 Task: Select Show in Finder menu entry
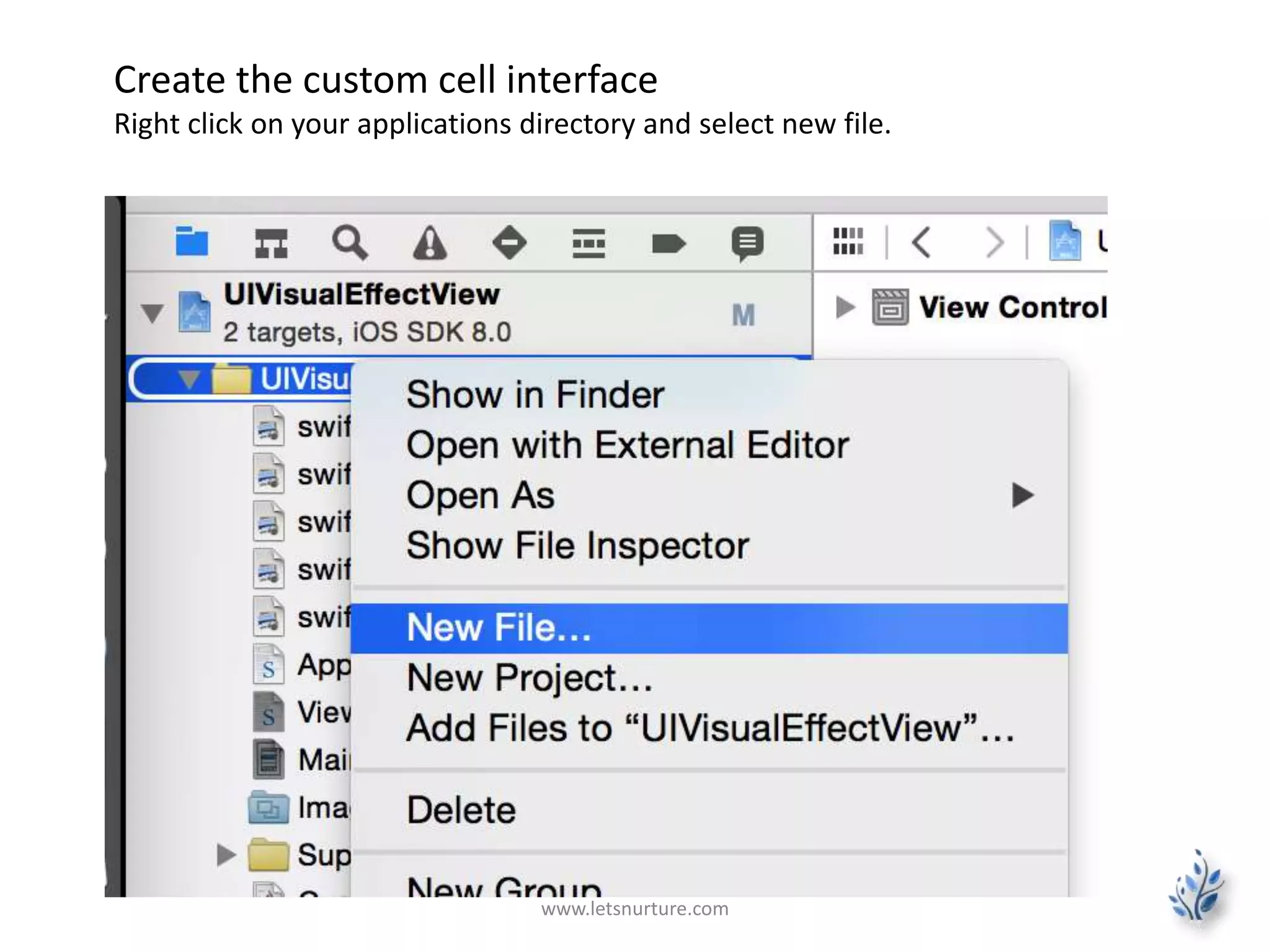click(535, 395)
